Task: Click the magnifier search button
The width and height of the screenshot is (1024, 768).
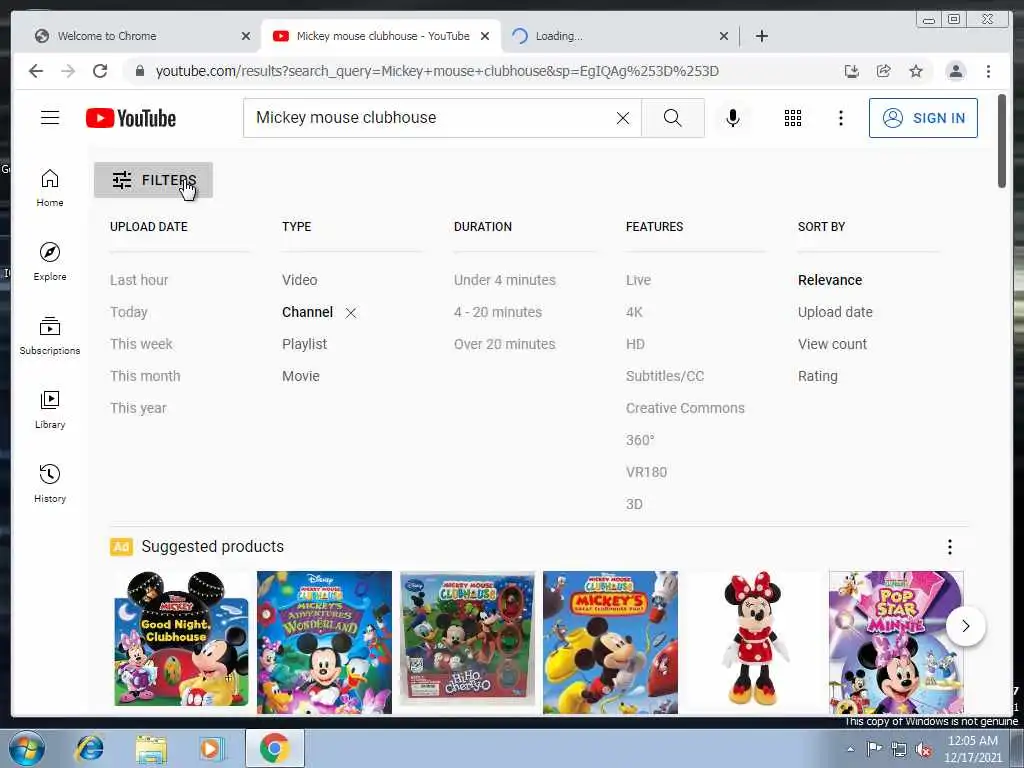Action: click(x=673, y=118)
